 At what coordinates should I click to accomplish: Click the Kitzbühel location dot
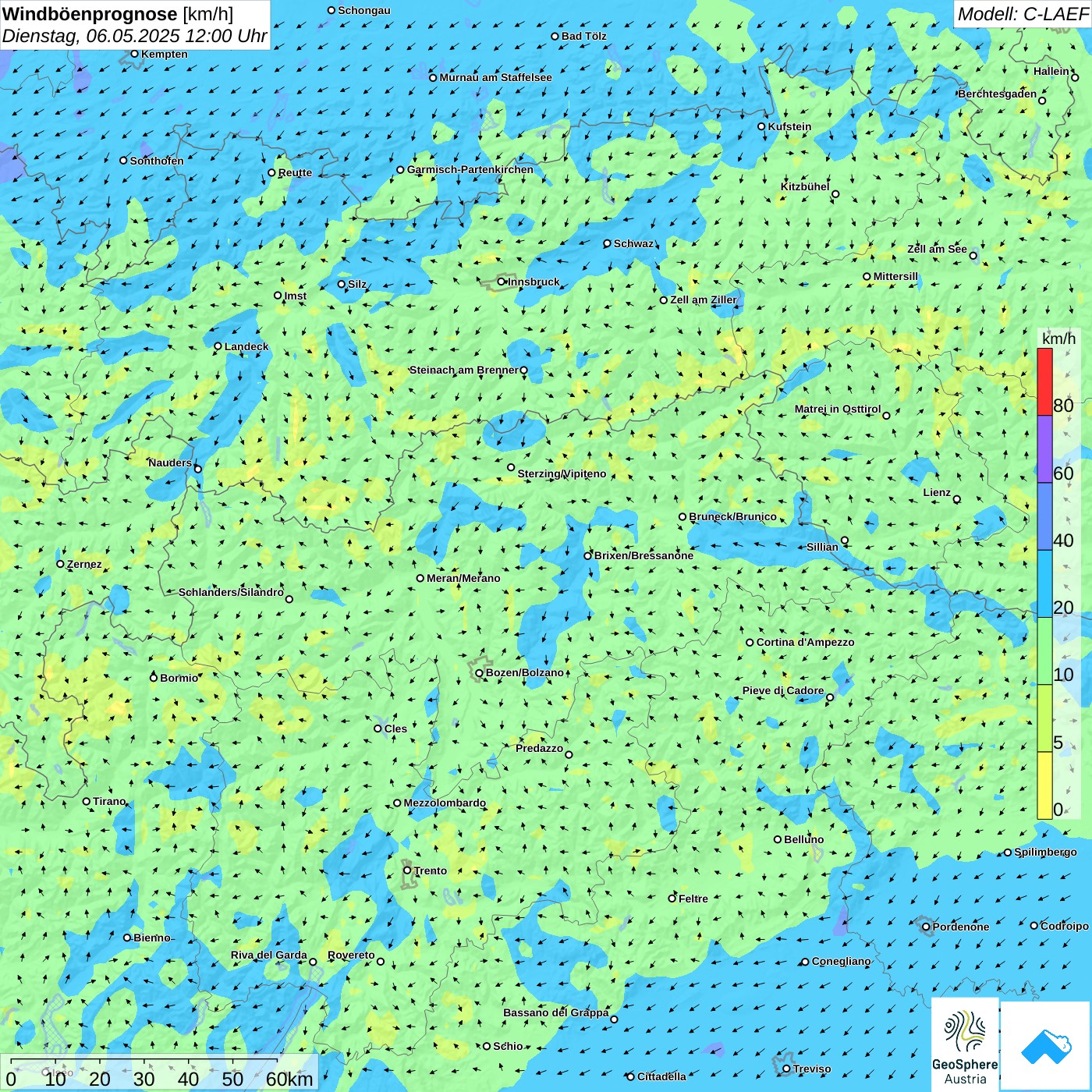pos(835,194)
